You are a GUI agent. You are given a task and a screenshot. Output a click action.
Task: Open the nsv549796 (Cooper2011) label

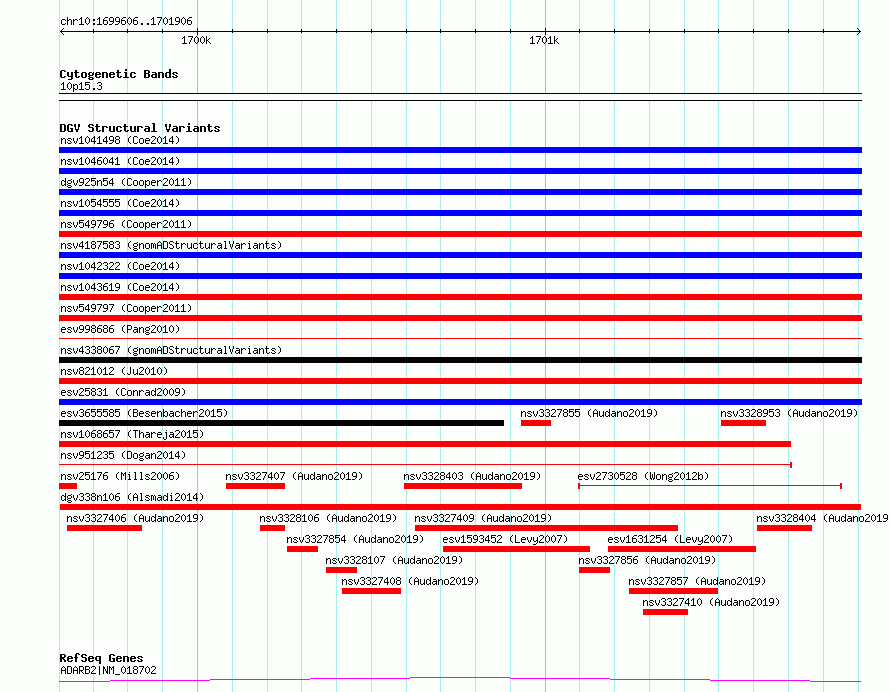point(126,224)
